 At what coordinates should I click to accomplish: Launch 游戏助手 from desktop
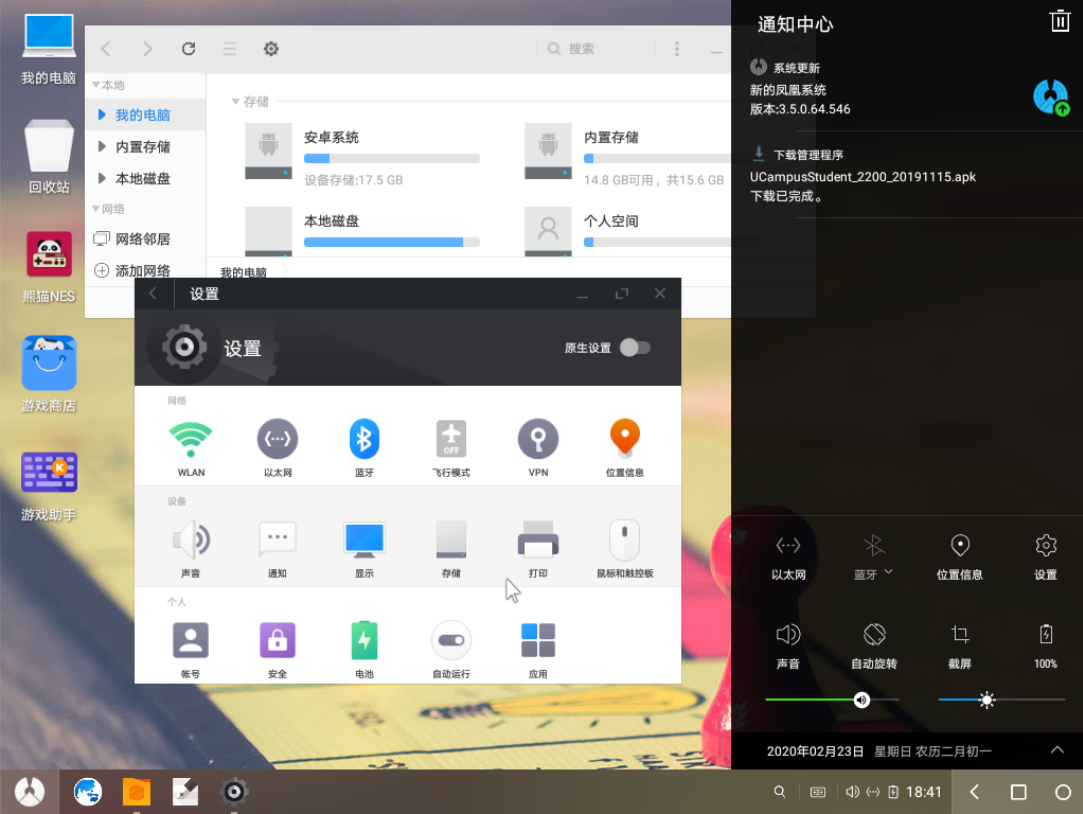coord(48,486)
